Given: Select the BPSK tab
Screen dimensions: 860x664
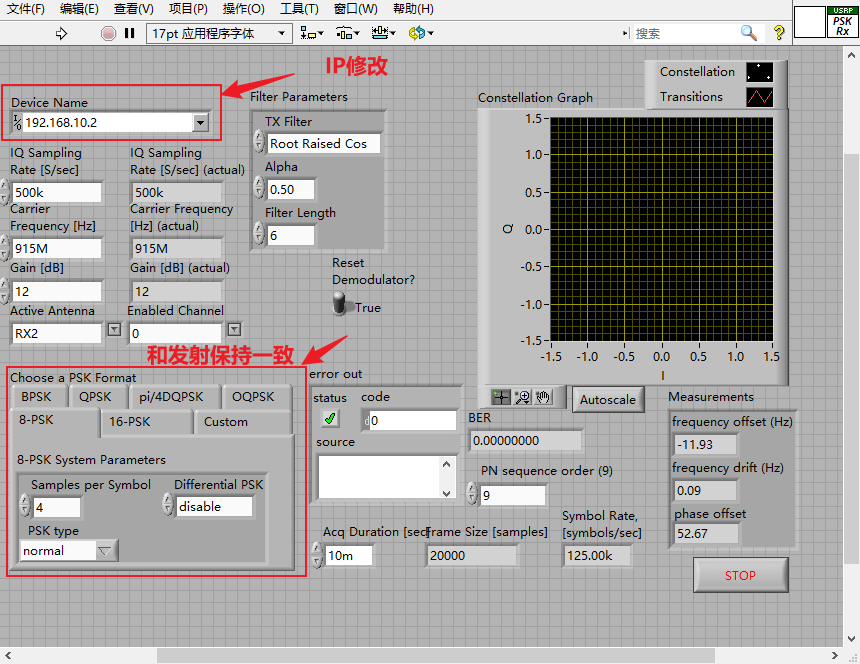Looking at the screenshot, I should 37,396.
